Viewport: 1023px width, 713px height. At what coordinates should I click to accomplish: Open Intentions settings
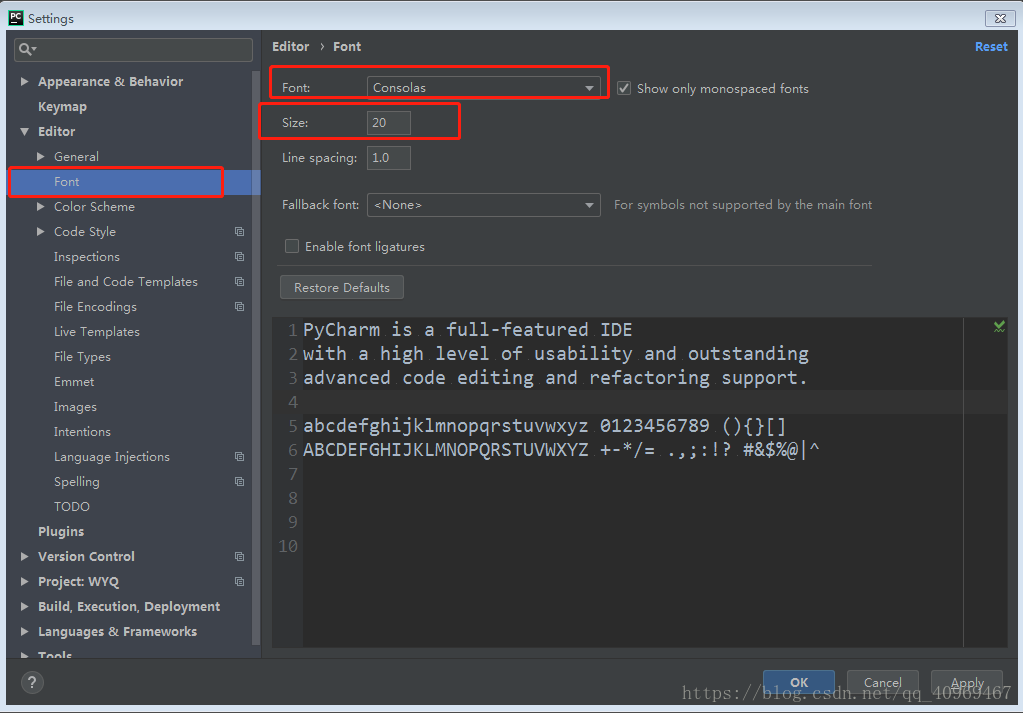point(82,432)
